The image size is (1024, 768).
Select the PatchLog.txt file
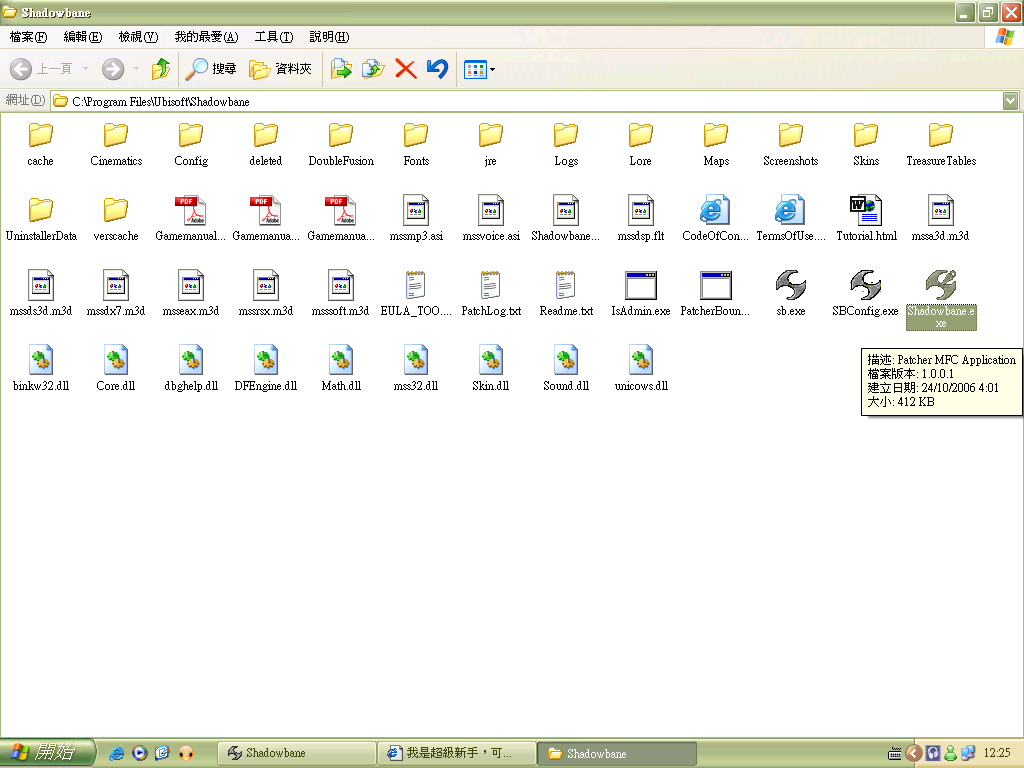491,295
